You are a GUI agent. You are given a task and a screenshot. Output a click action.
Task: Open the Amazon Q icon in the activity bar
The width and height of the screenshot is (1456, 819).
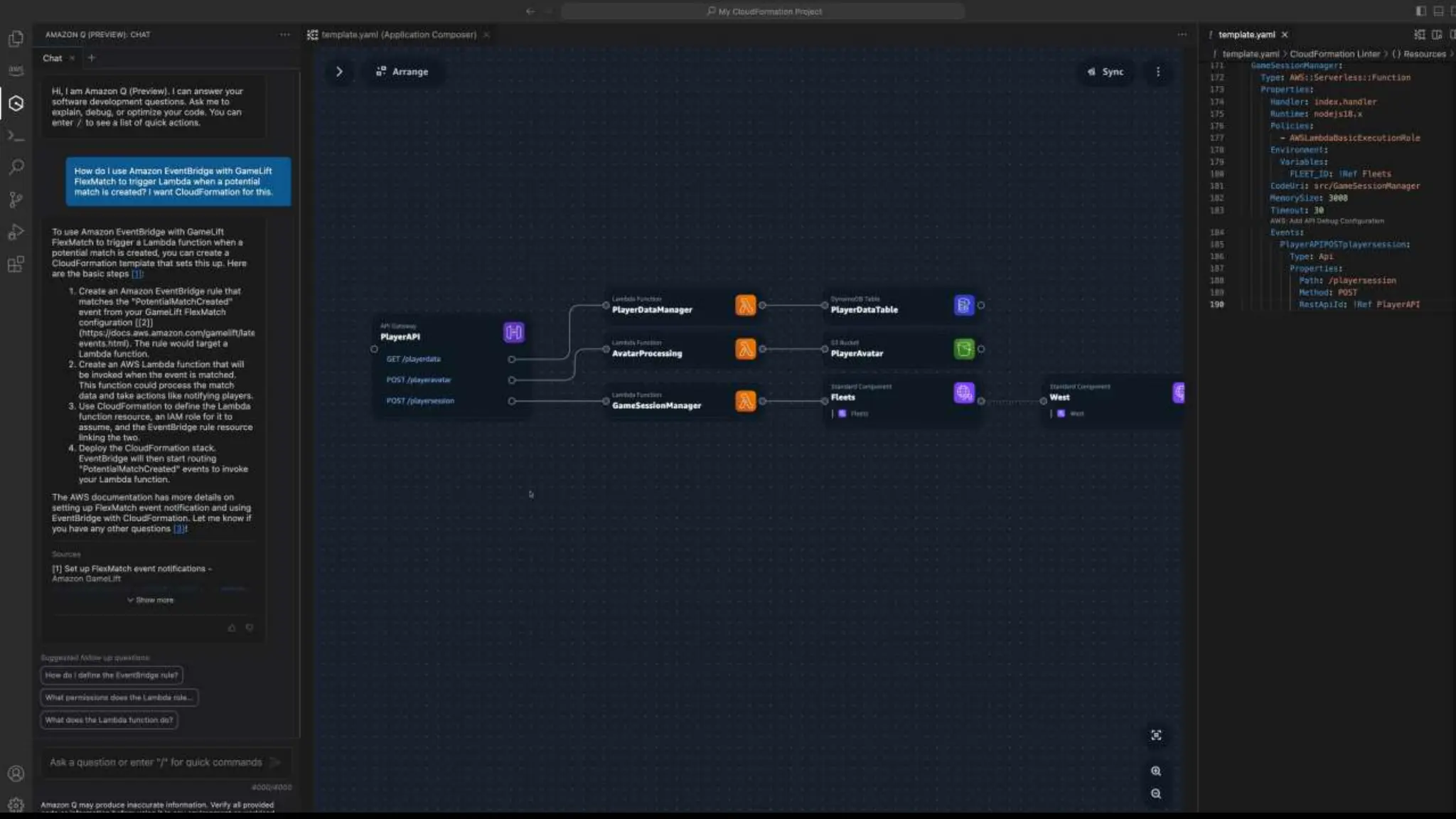(x=16, y=104)
